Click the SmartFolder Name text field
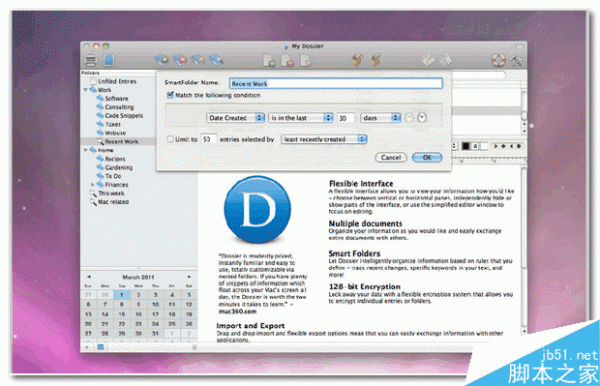This screenshot has height=386, width=600. [x=336, y=83]
